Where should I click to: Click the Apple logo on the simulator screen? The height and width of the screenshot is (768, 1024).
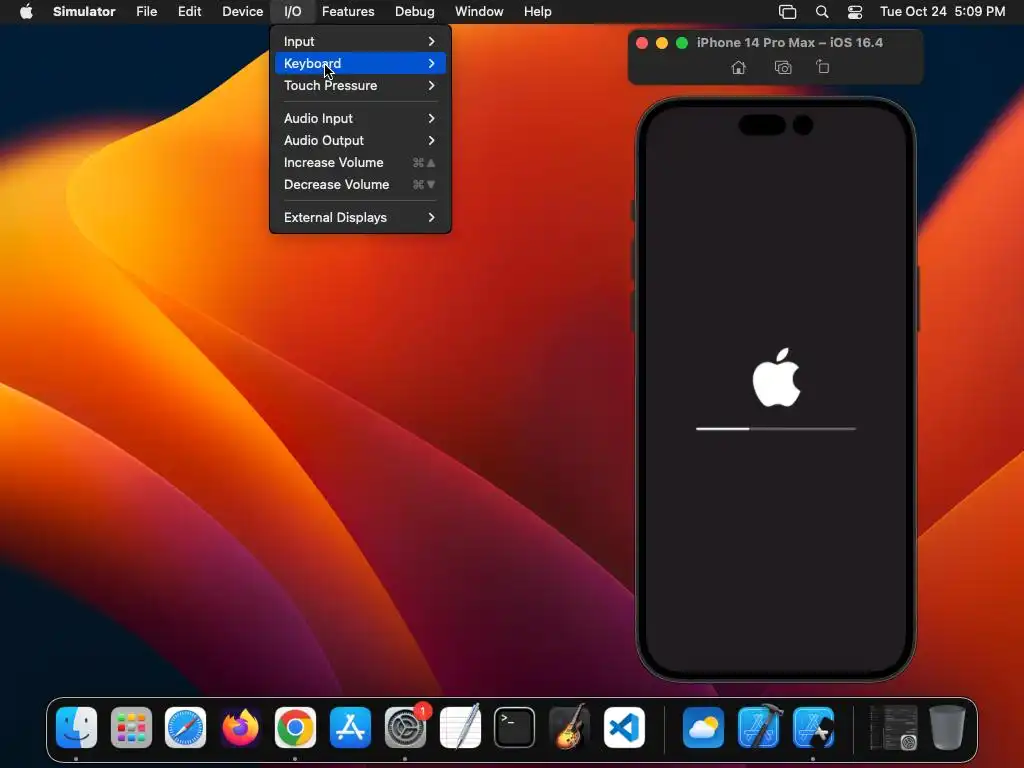point(776,377)
